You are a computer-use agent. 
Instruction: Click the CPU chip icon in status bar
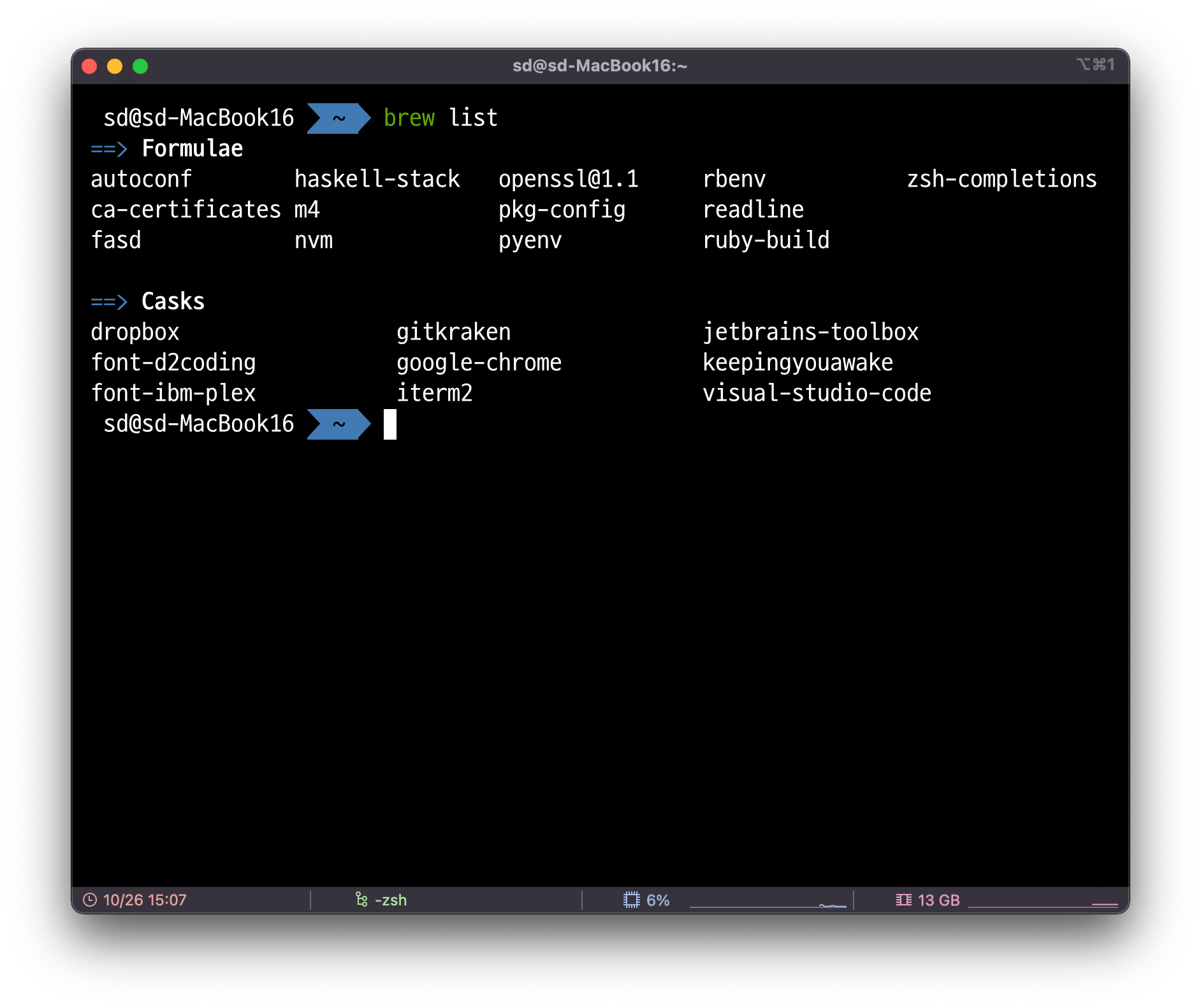[x=631, y=900]
